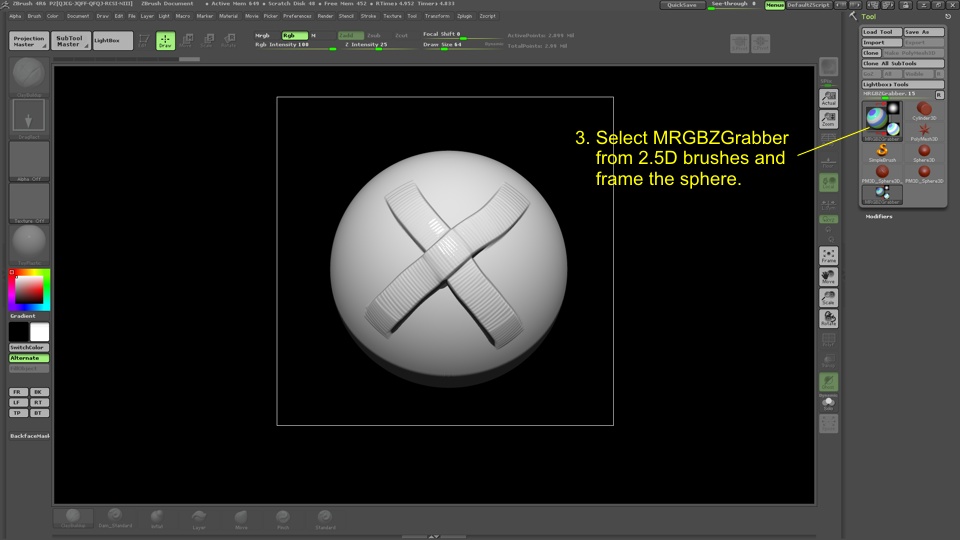Open Lightbox Tools button

click(902, 84)
